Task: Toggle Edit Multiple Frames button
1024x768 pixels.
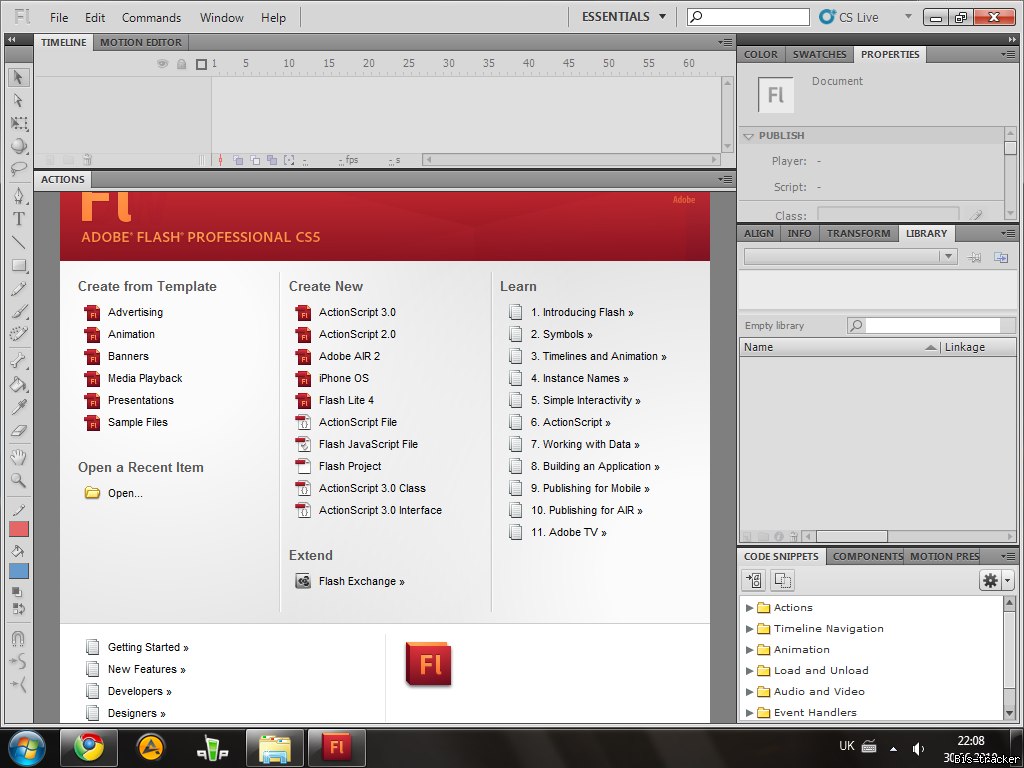Action: (272, 160)
